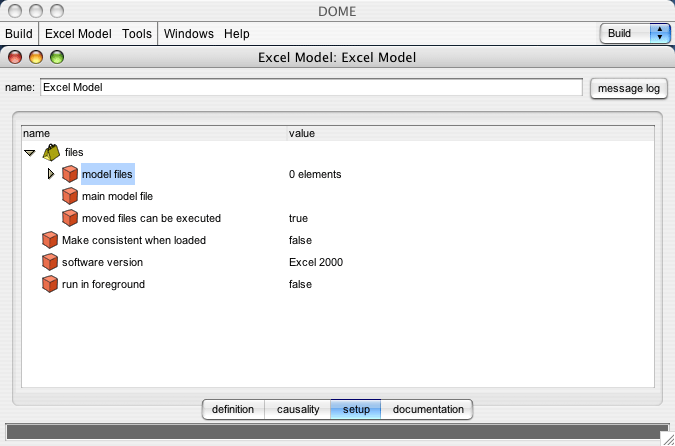Click the cube icon beside software version
Image resolution: width=675 pixels, height=446 pixels.
tap(50, 262)
